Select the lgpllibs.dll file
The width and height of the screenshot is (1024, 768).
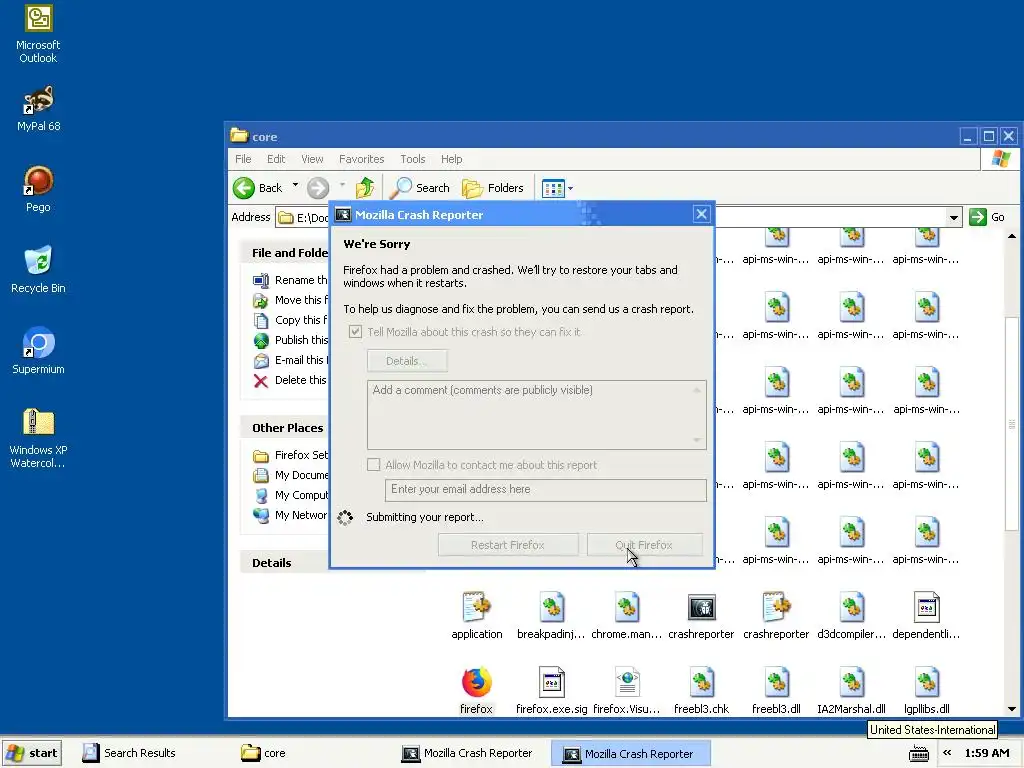[926, 691]
